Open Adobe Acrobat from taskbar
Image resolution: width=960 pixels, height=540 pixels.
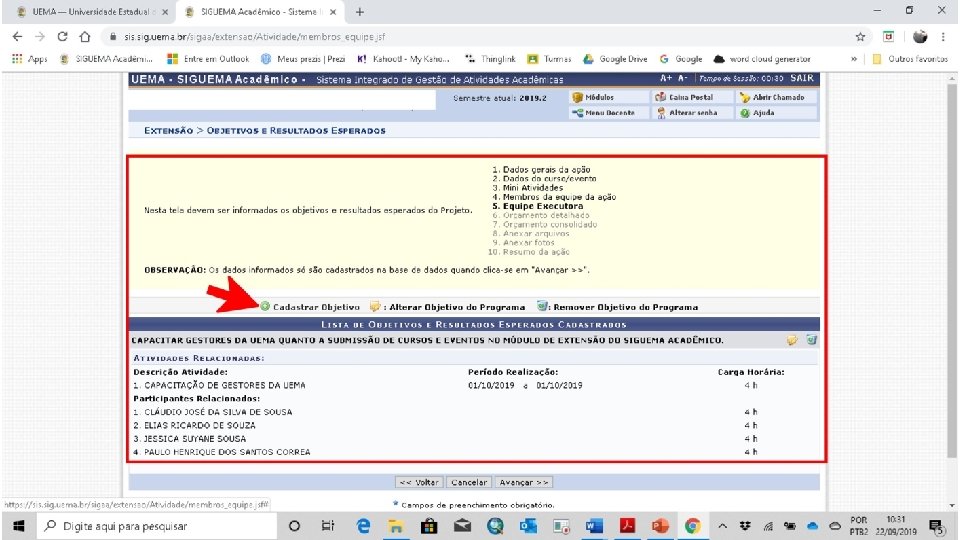[627, 526]
